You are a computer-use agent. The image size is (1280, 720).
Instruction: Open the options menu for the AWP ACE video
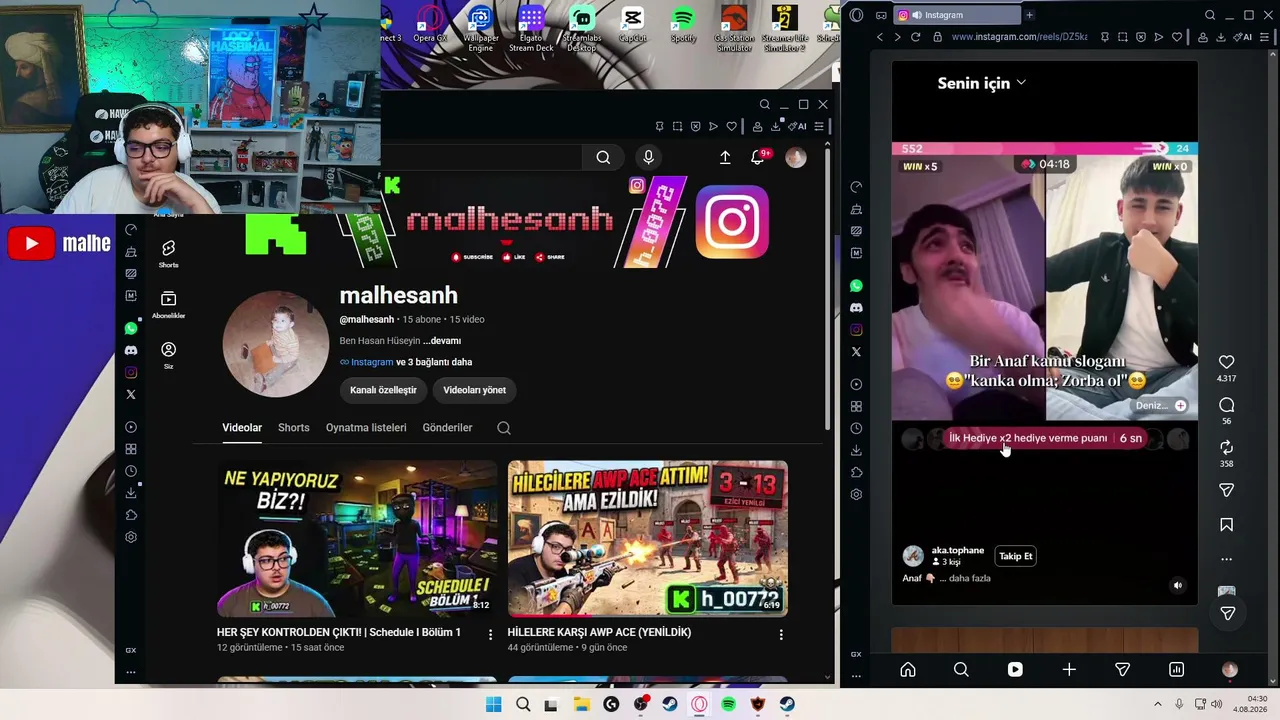(781, 634)
